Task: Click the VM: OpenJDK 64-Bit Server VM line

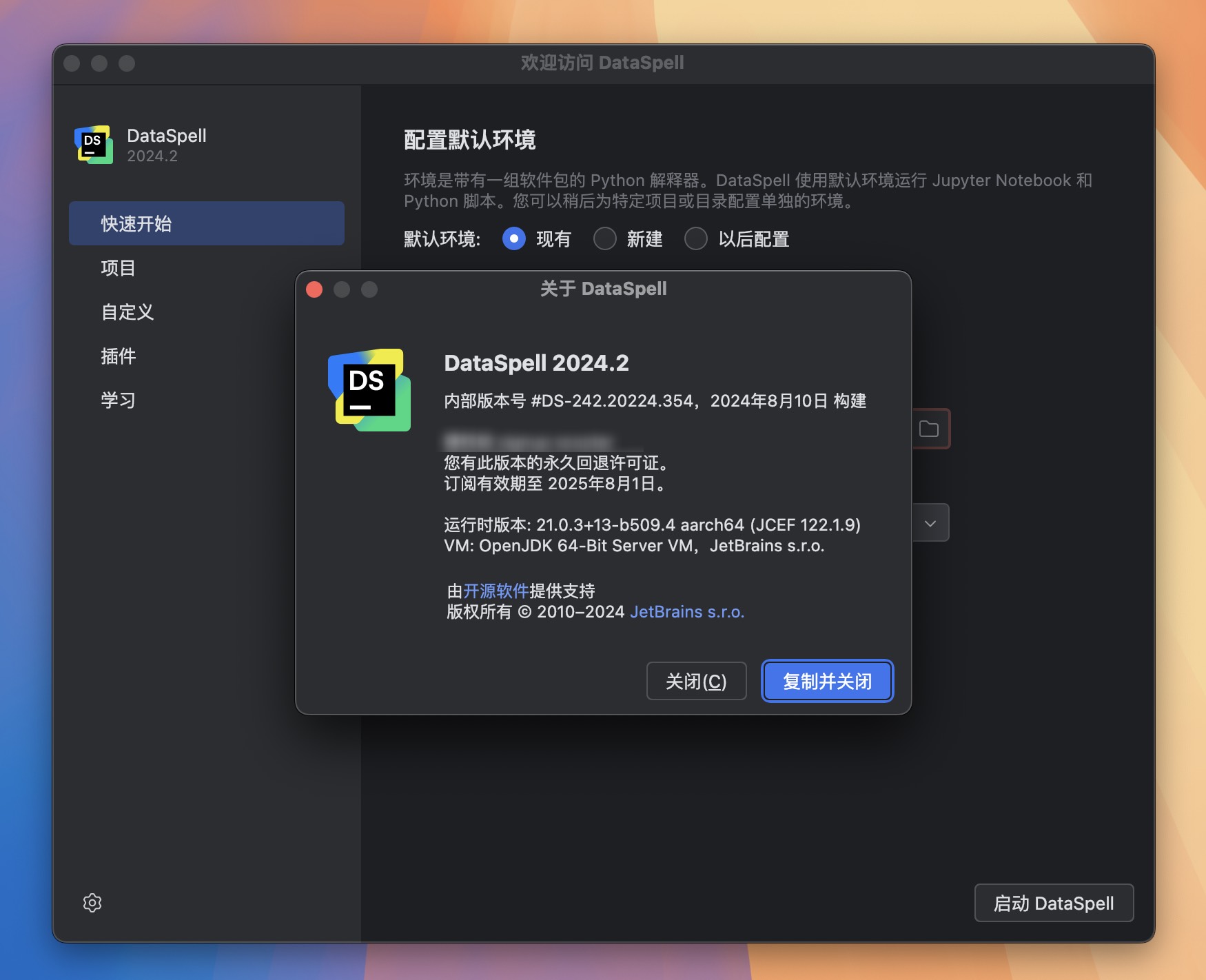Action: pos(634,546)
